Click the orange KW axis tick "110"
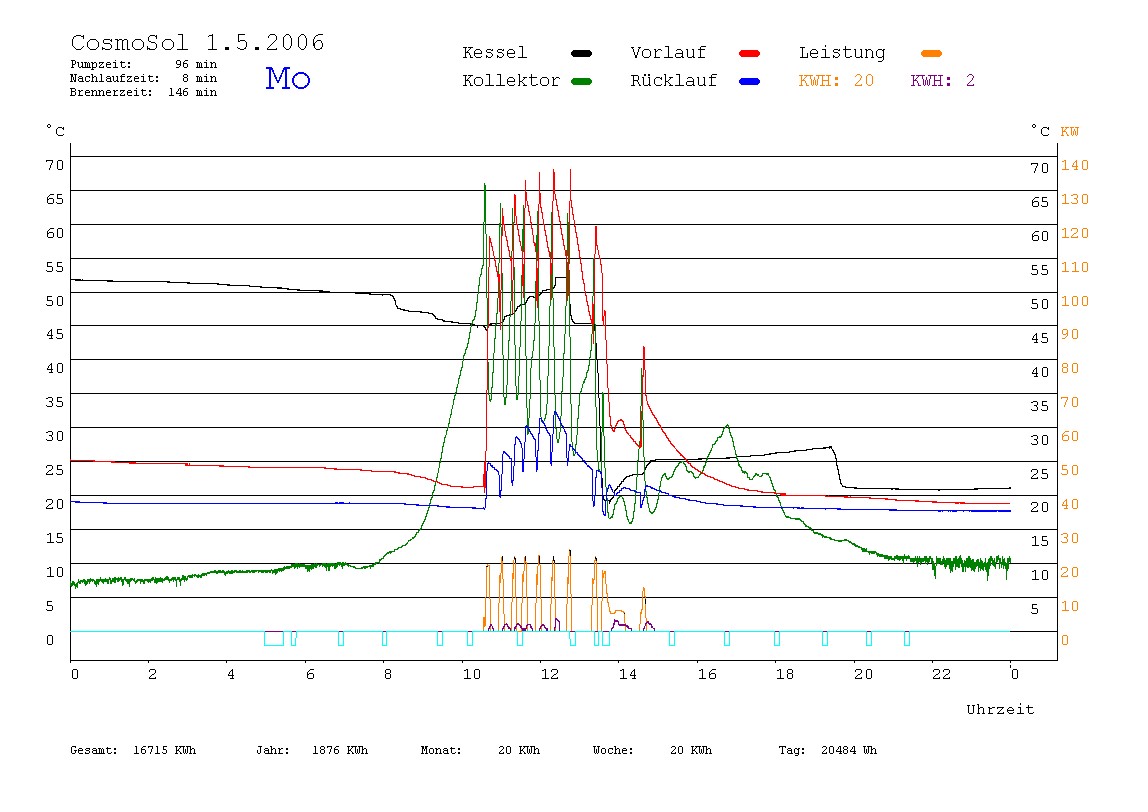This screenshot has height=812, width=1148. pos(1075,267)
